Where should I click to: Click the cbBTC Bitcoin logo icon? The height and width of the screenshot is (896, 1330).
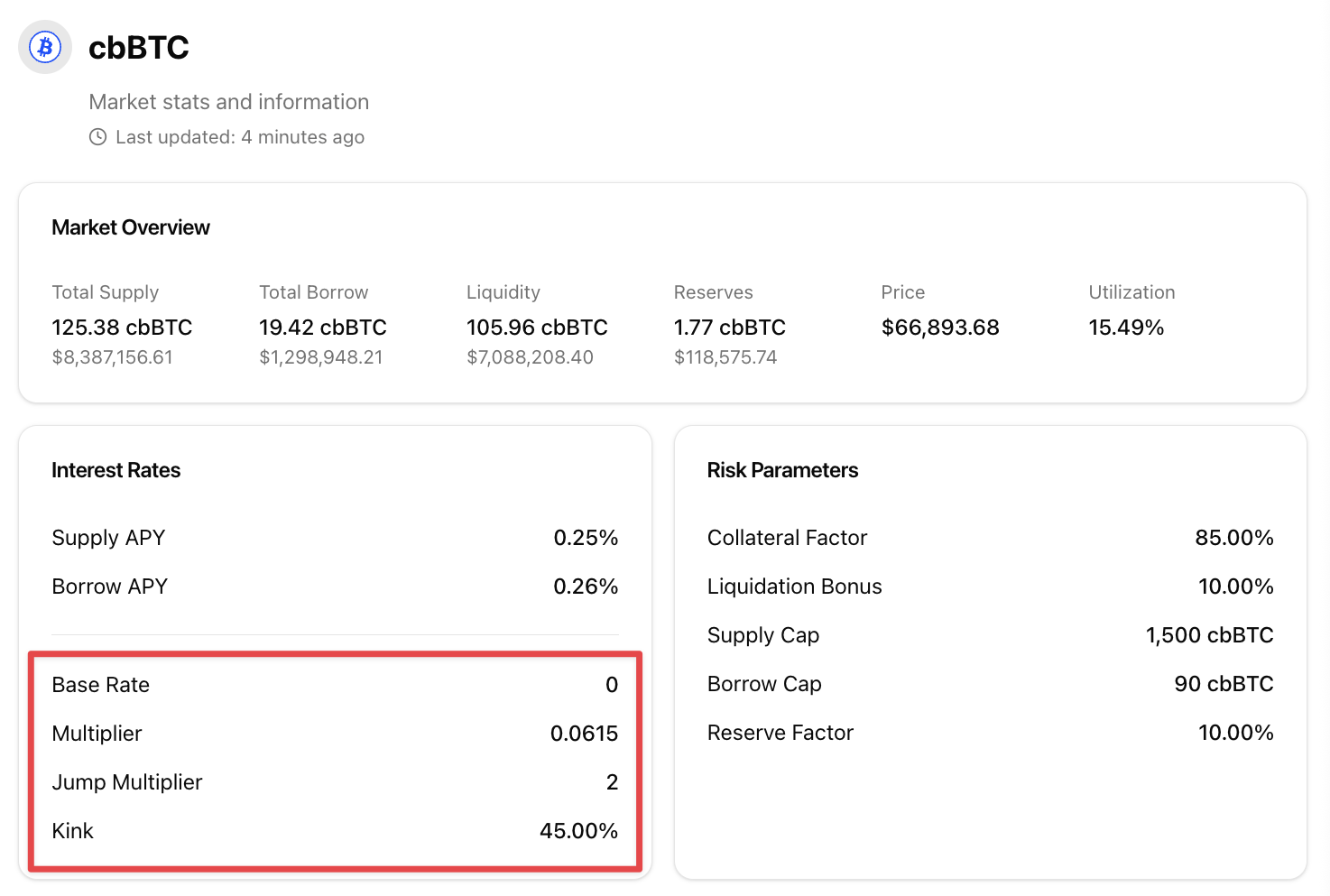point(45,47)
